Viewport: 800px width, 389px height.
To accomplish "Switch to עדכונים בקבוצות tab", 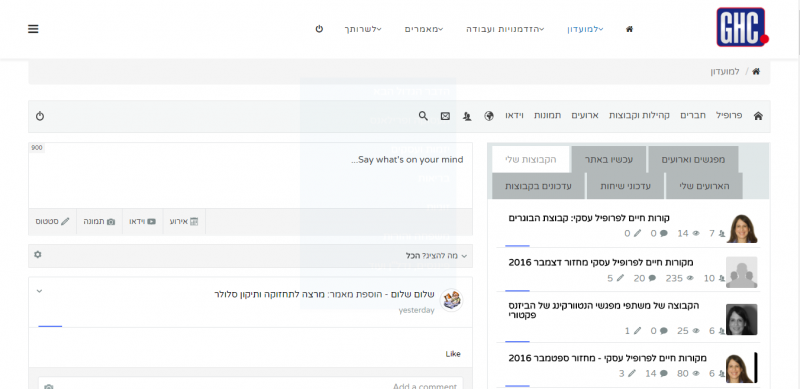I will [x=538, y=186].
